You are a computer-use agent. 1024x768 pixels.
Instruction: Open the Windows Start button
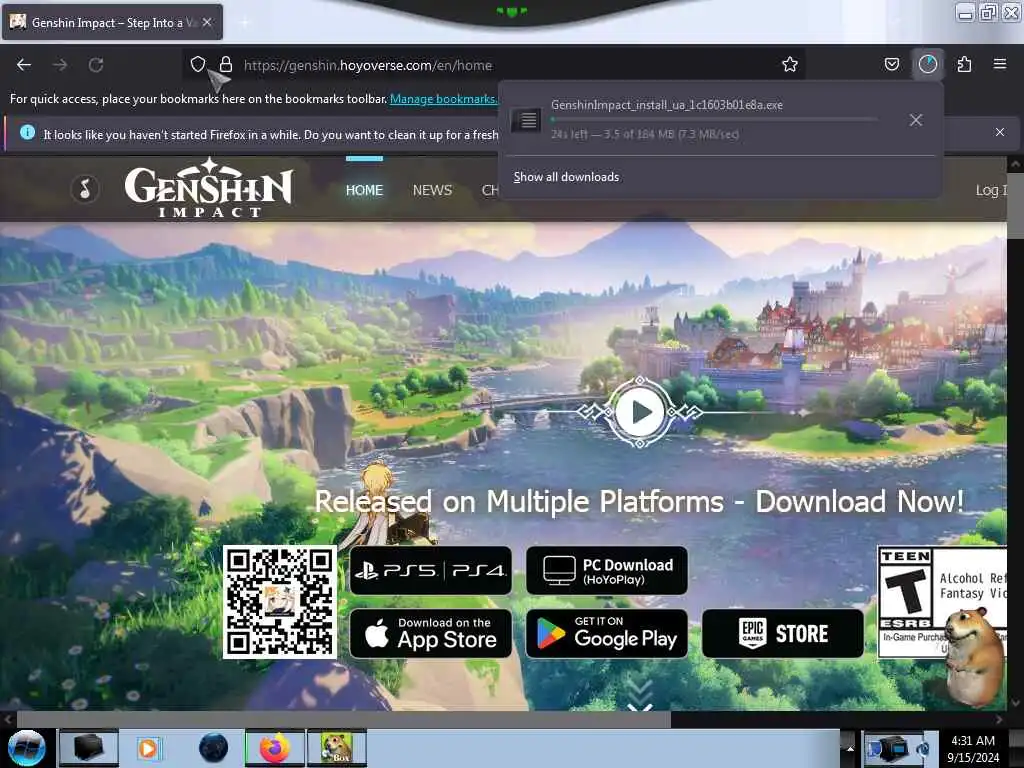tap(26, 748)
